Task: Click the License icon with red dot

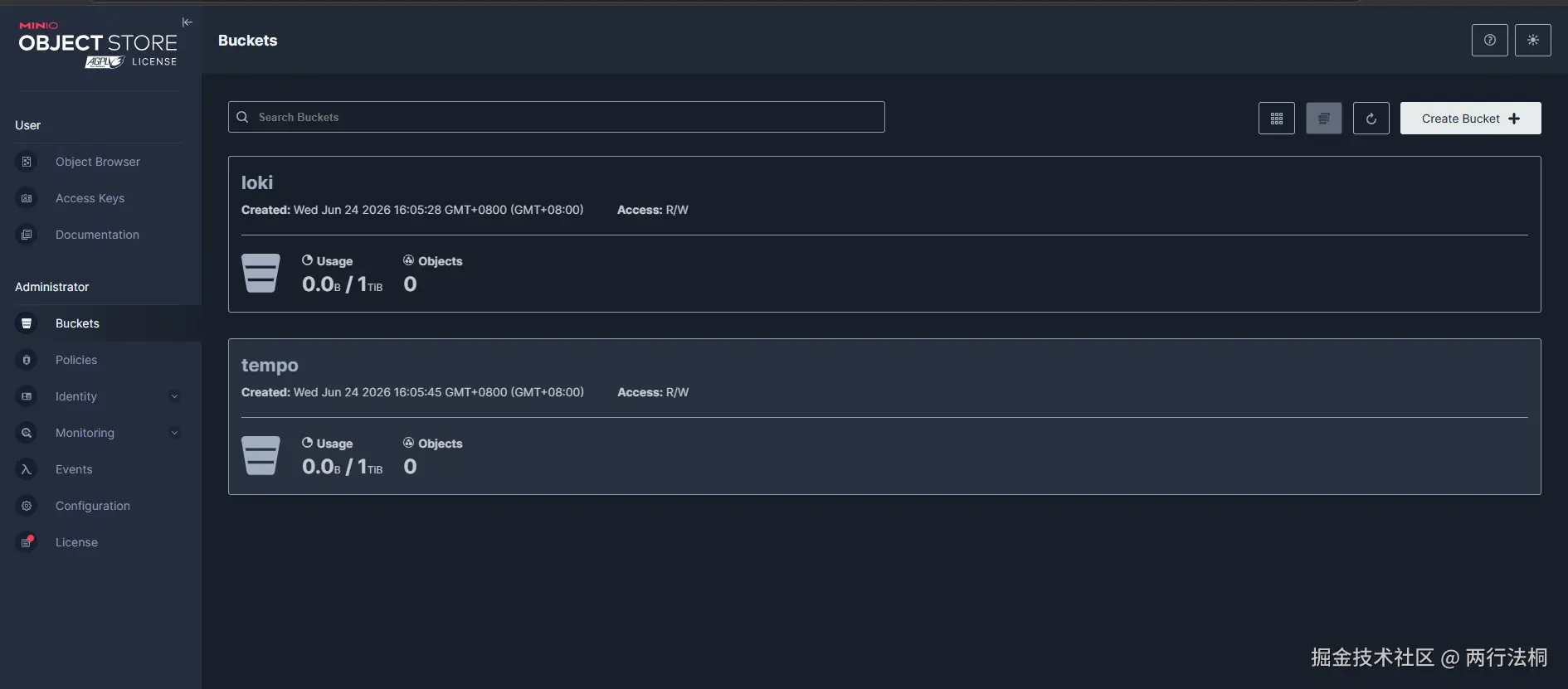Action: [27, 542]
